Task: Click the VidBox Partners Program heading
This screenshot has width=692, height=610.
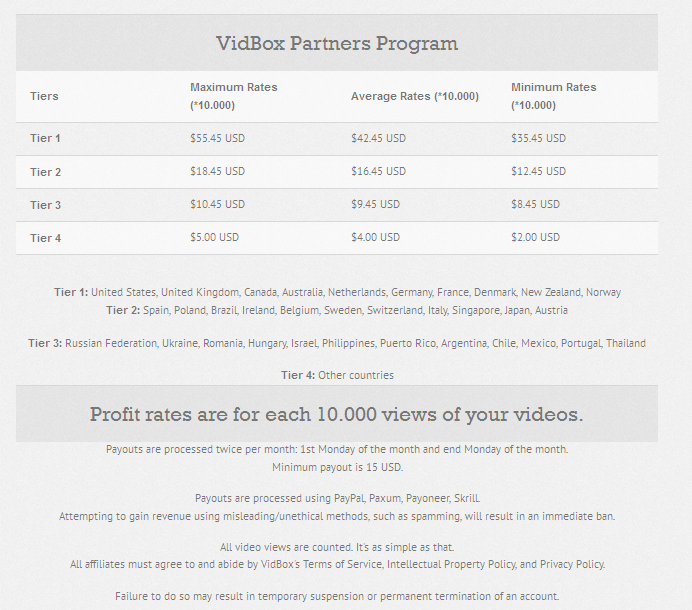Action: pyautogui.click(x=337, y=43)
